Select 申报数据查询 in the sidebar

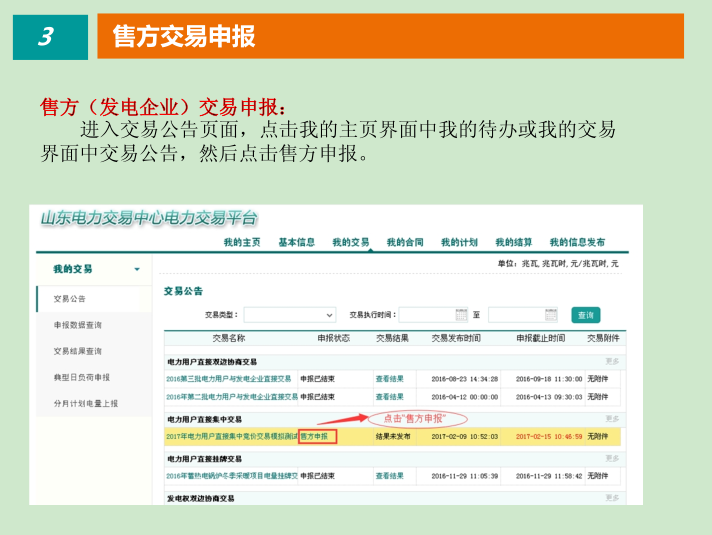(77, 325)
